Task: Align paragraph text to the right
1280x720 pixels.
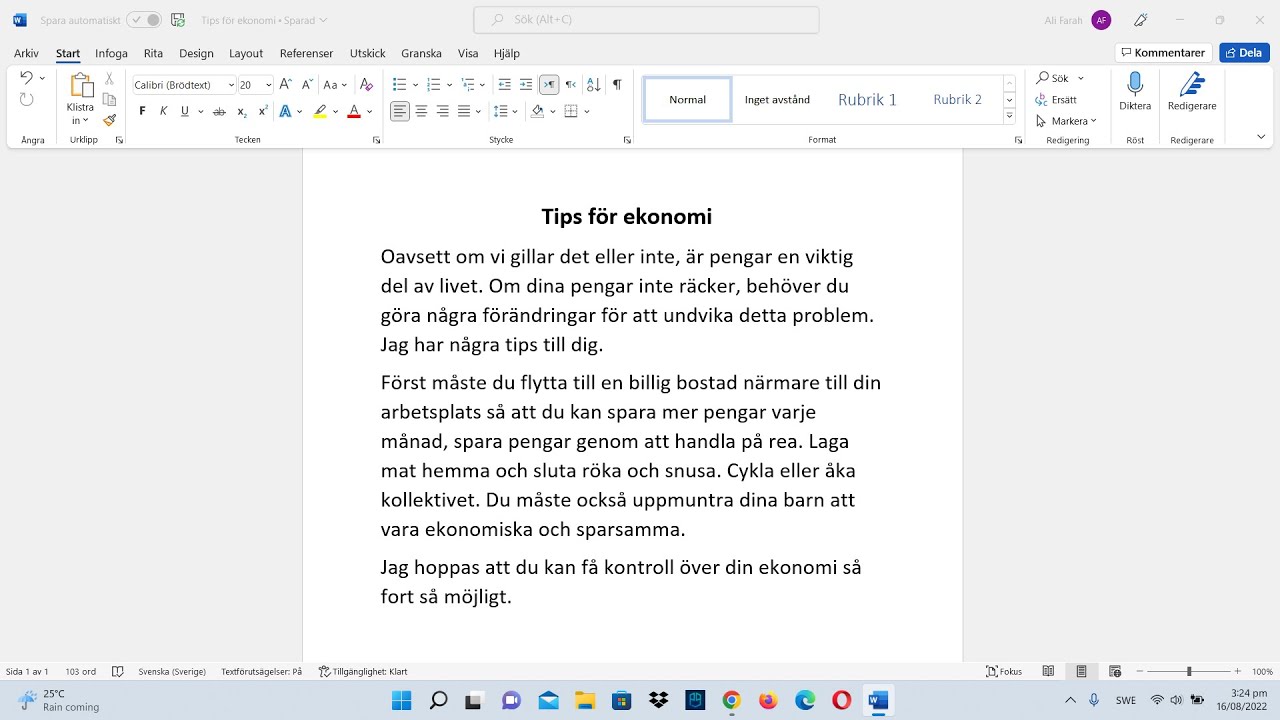Action: (x=442, y=112)
